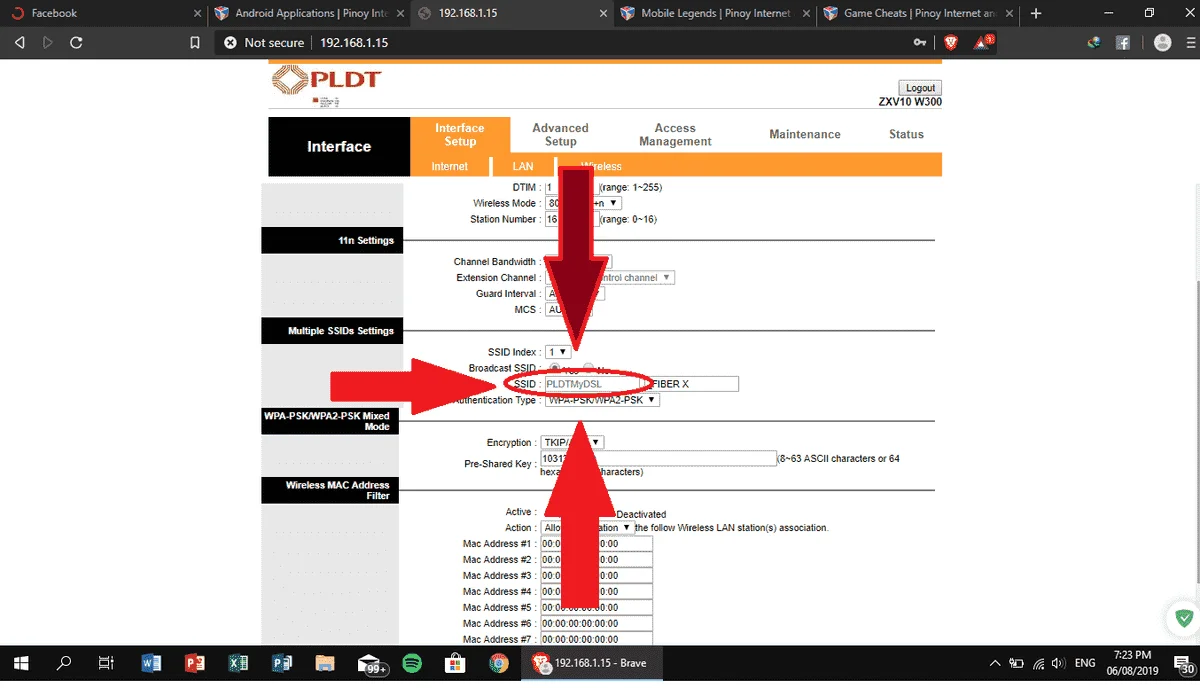The image size is (1200, 688).
Task: Open the Publisher app on the taskbar
Action: (x=281, y=662)
